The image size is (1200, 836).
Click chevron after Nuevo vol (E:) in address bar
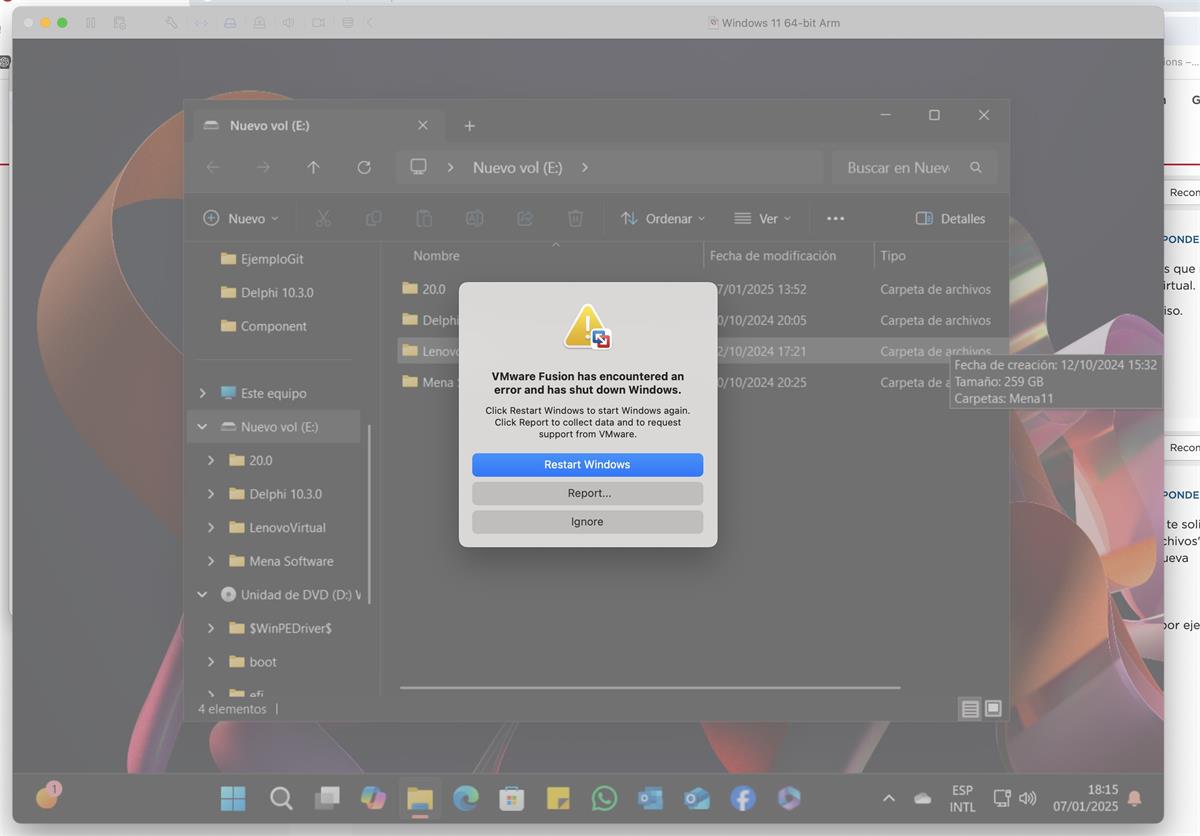tap(585, 167)
